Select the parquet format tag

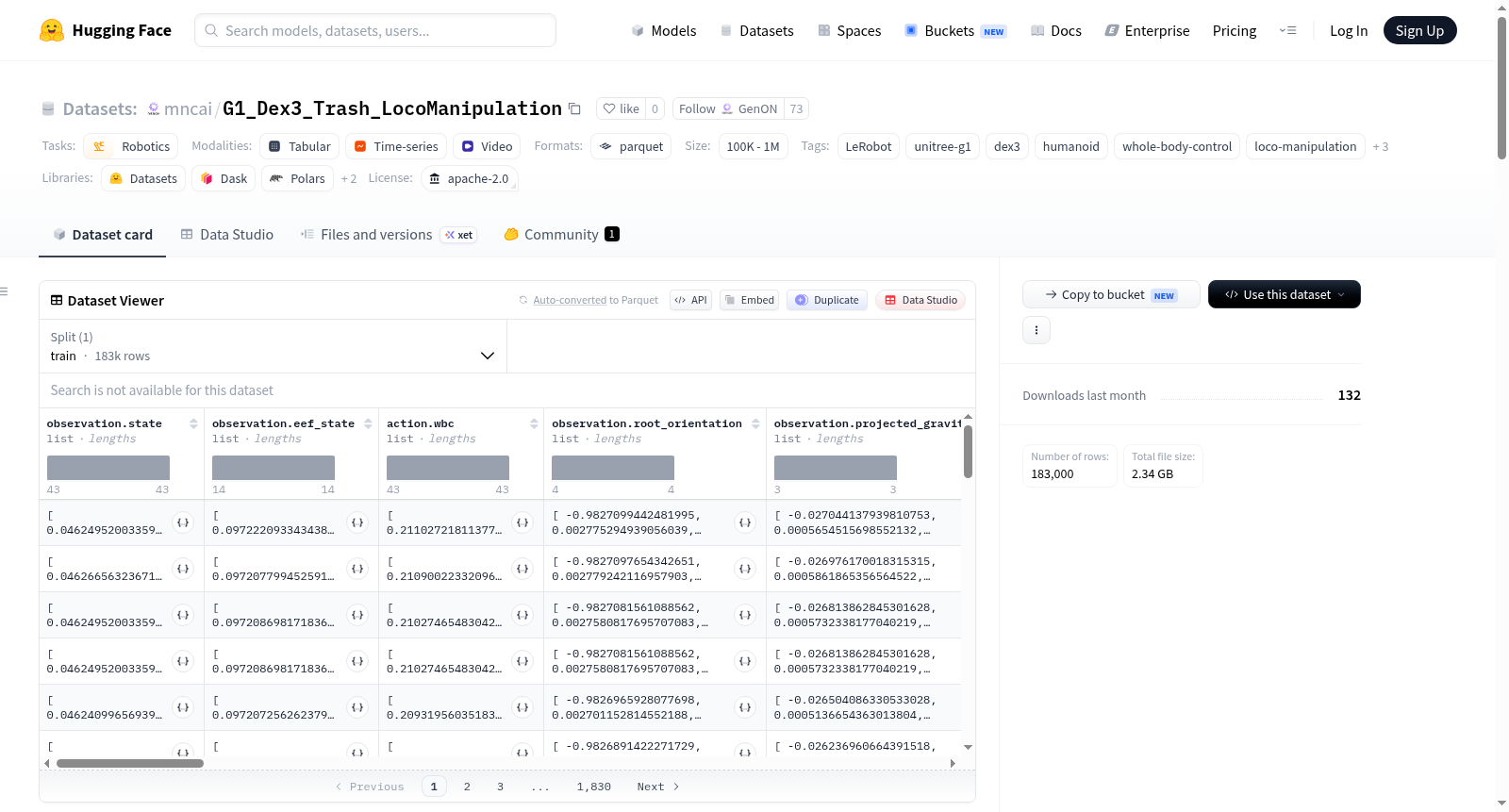tap(631, 146)
